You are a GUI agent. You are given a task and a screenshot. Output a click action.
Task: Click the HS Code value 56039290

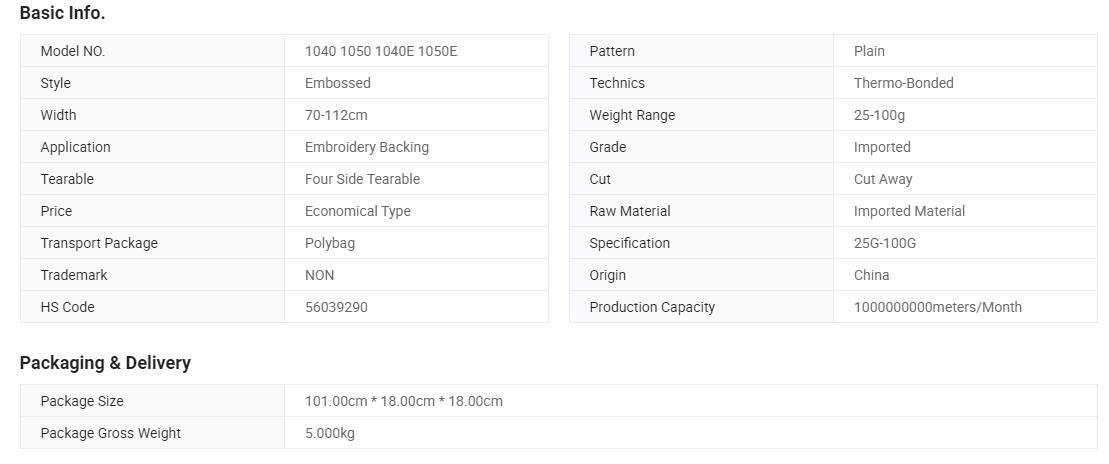pos(336,307)
